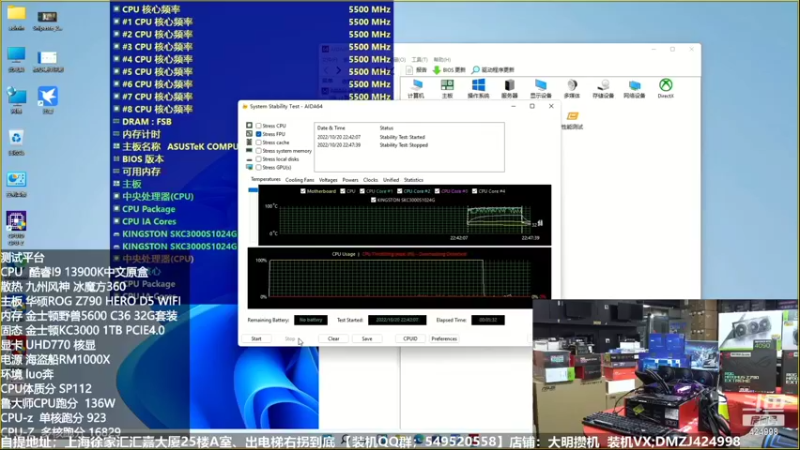Open the white image file icon on desktop
The height and width of the screenshot is (450, 800).
pos(47,57)
